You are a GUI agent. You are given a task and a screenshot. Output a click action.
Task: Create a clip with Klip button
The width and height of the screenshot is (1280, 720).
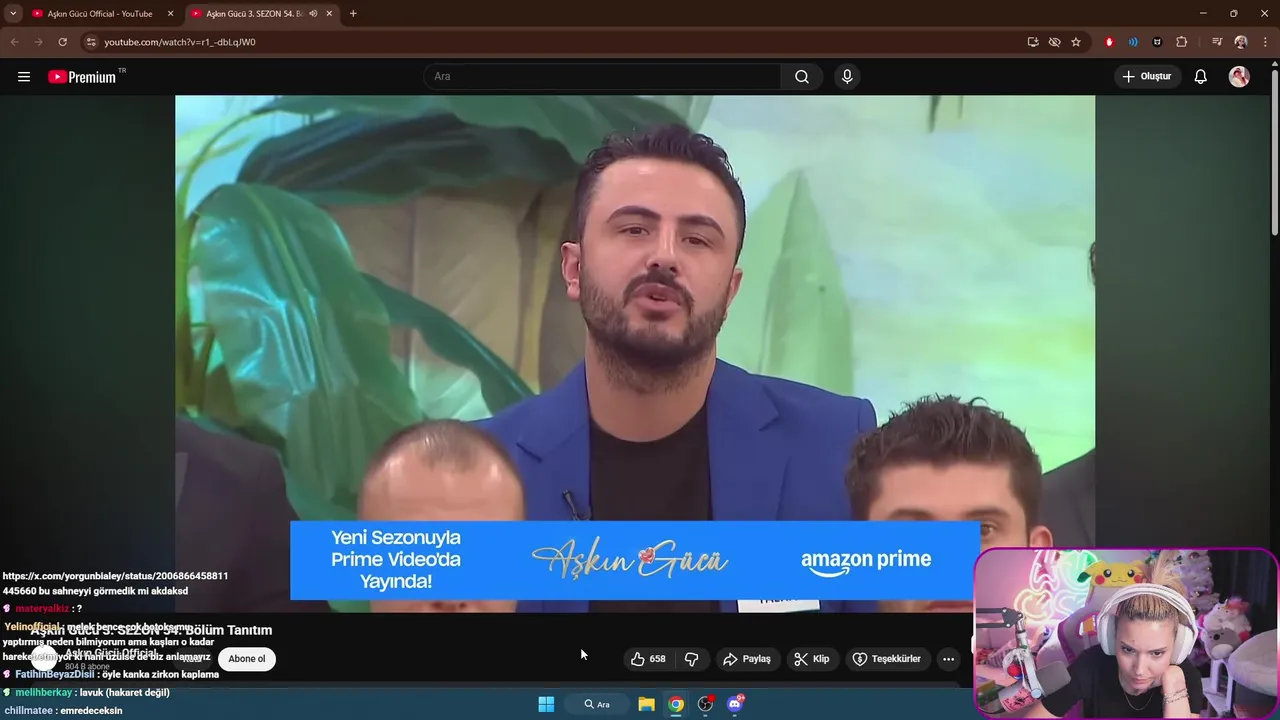[x=811, y=659]
